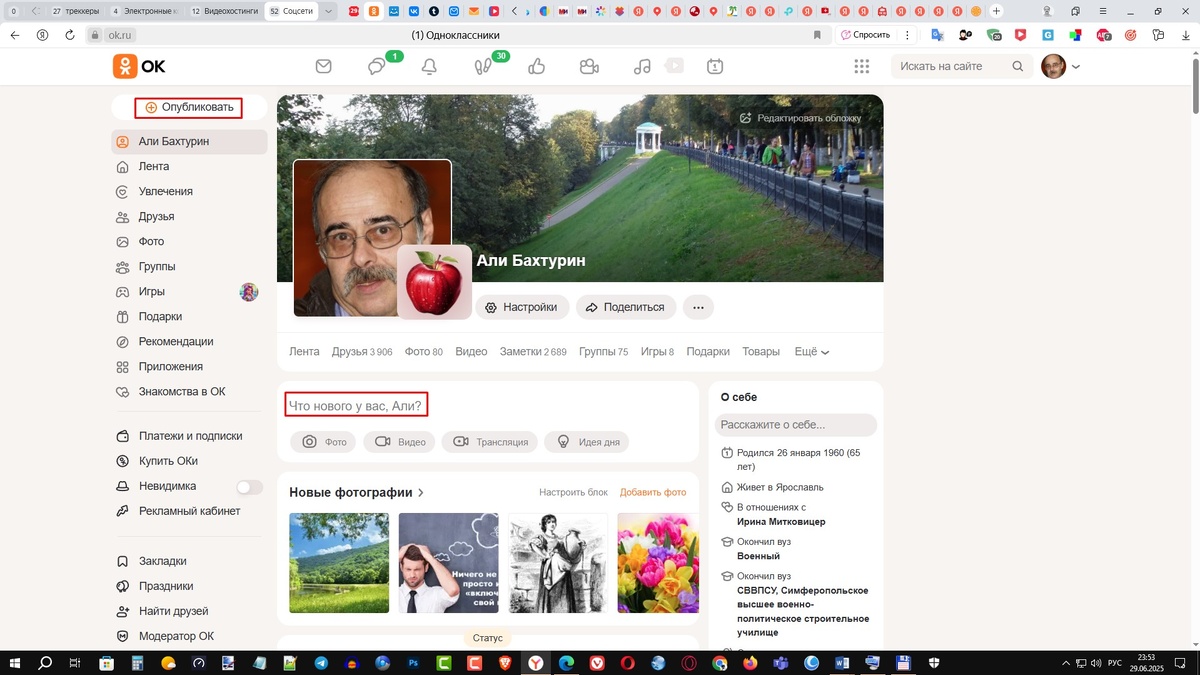Click the Настройки profile button
Viewport: 1200px width, 675px height.
522,308
